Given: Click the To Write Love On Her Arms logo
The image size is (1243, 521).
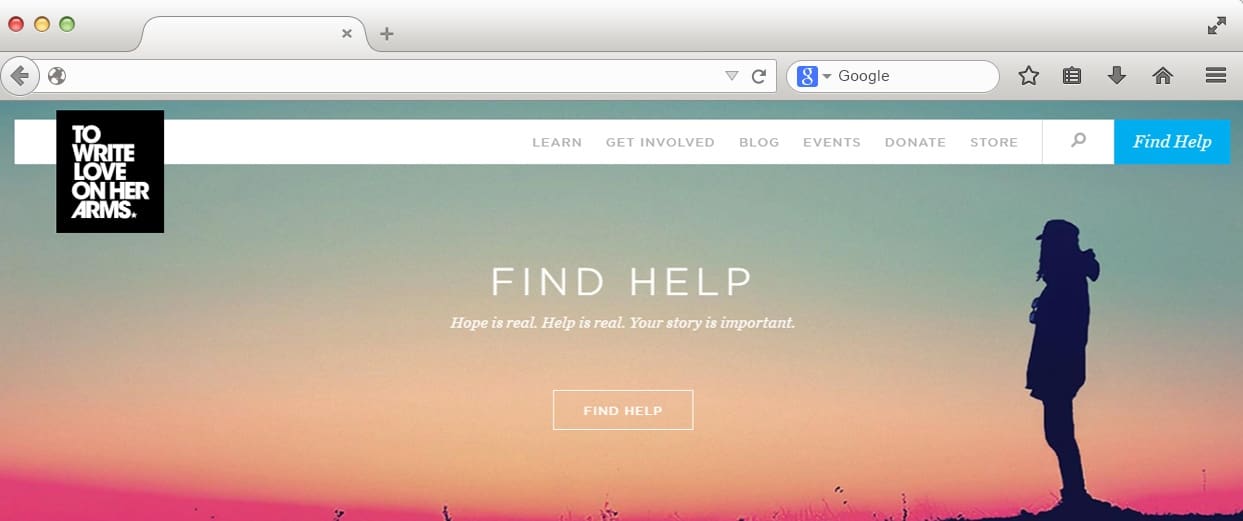Looking at the screenshot, I should [x=110, y=171].
